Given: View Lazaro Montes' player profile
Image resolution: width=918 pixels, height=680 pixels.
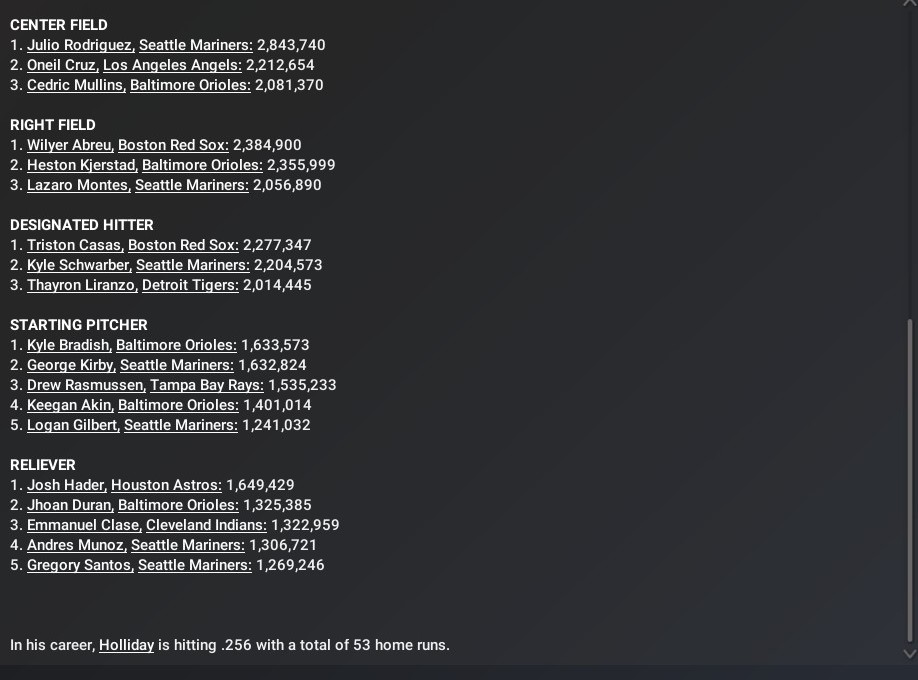Looking at the screenshot, I should (77, 185).
